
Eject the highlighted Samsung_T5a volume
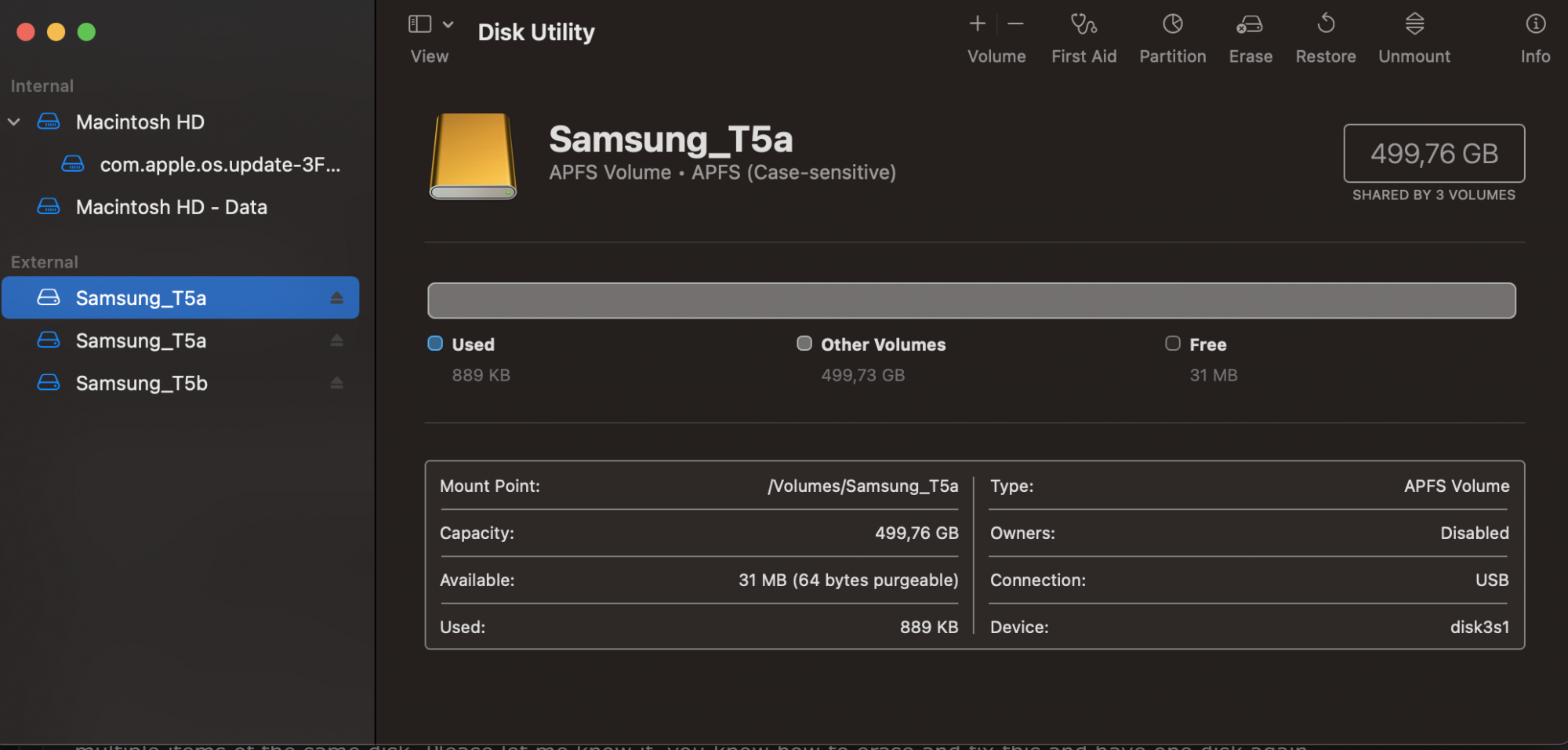point(336,298)
